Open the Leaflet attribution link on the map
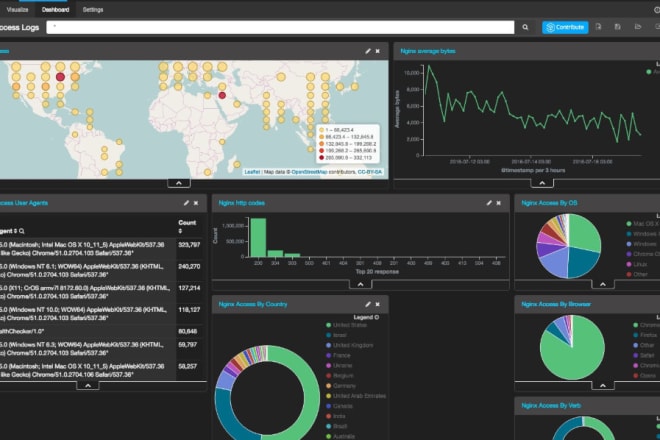The height and width of the screenshot is (440, 660). [x=252, y=172]
